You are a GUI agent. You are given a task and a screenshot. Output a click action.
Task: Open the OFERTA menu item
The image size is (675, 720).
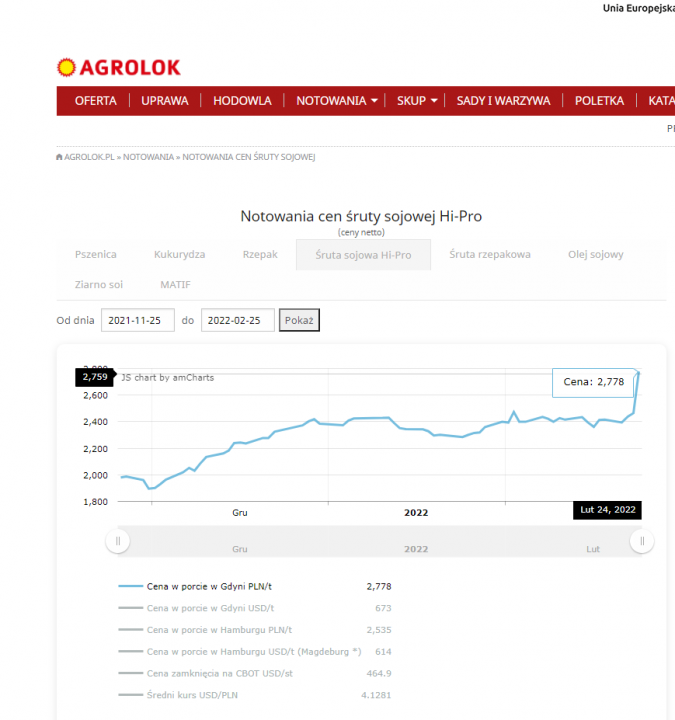(96, 101)
